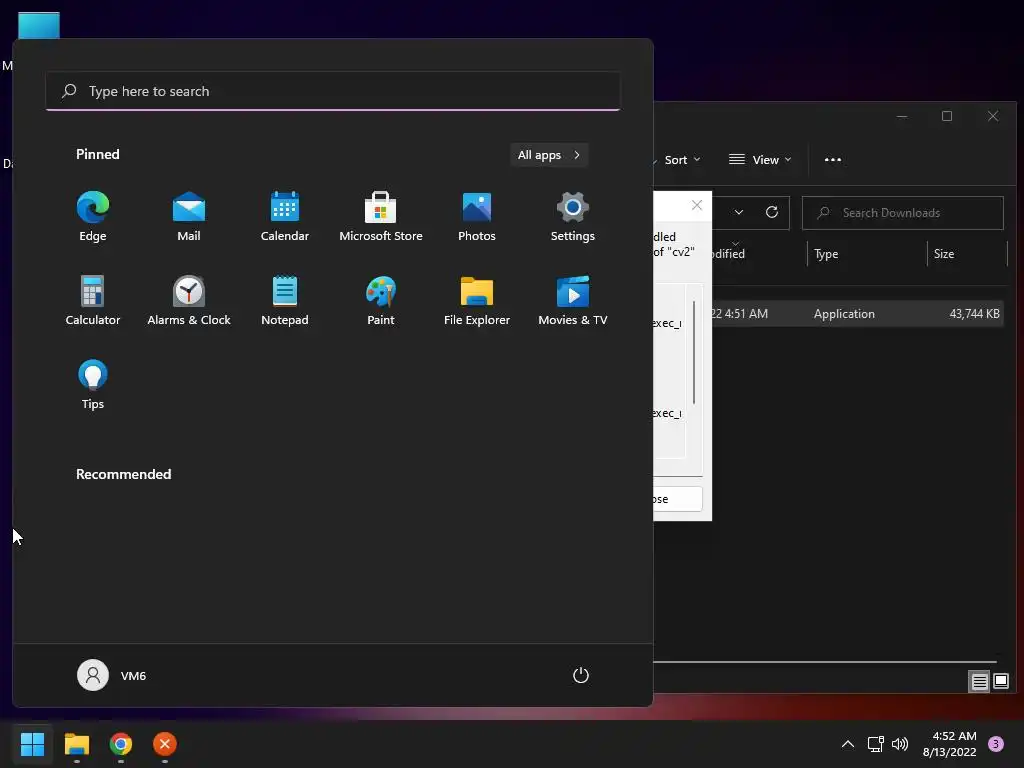Close the white error dialog
The height and width of the screenshot is (768, 1024).
click(697, 205)
